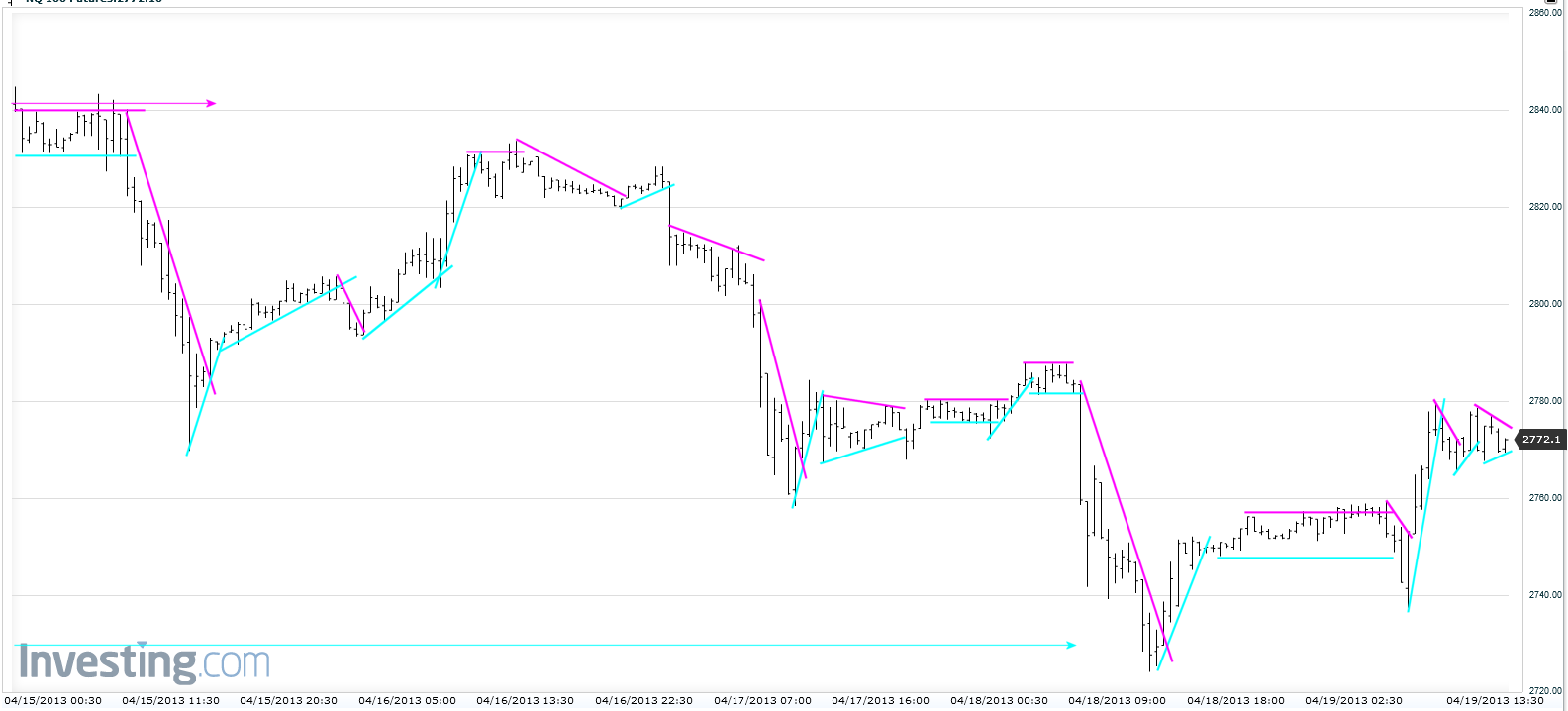
Task: Select the 2740.00 price axis label
Action: (1545, 595)
